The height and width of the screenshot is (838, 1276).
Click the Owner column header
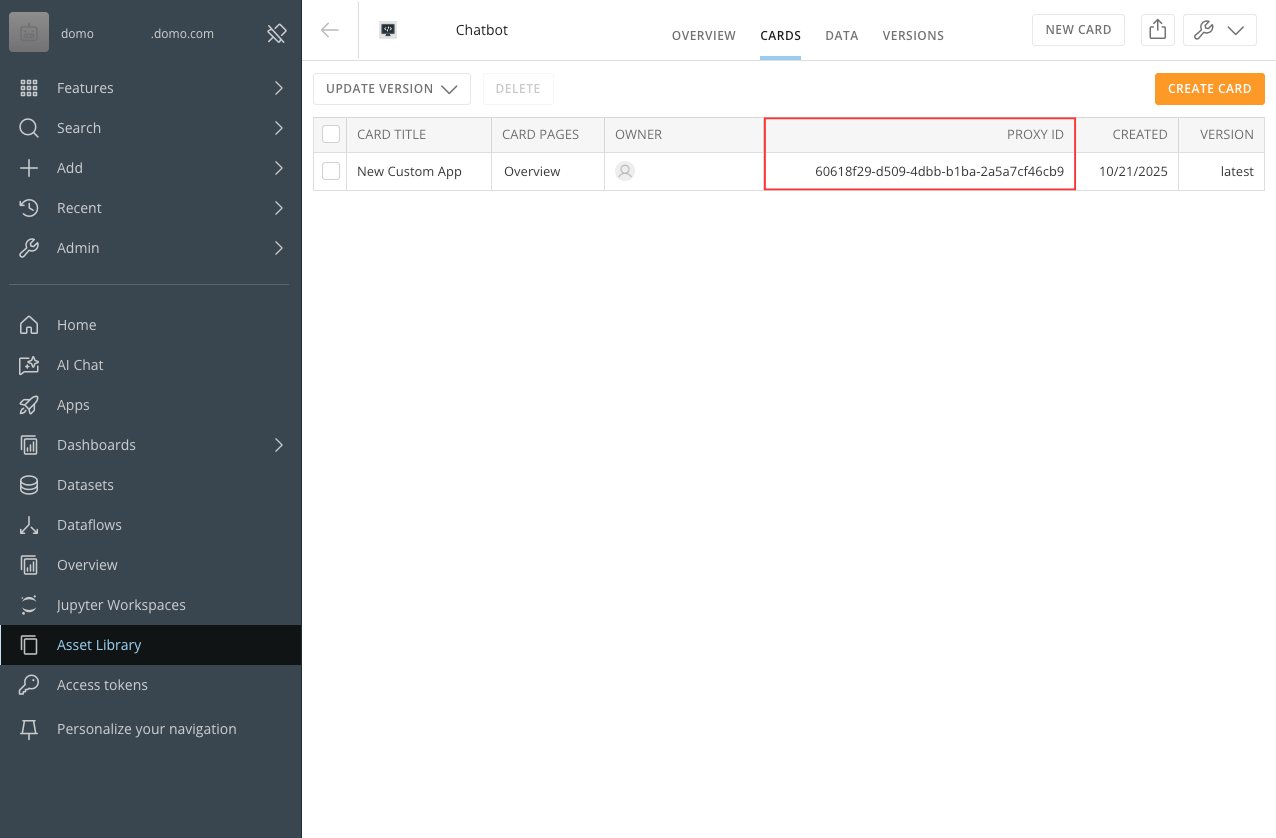[685, 134]
